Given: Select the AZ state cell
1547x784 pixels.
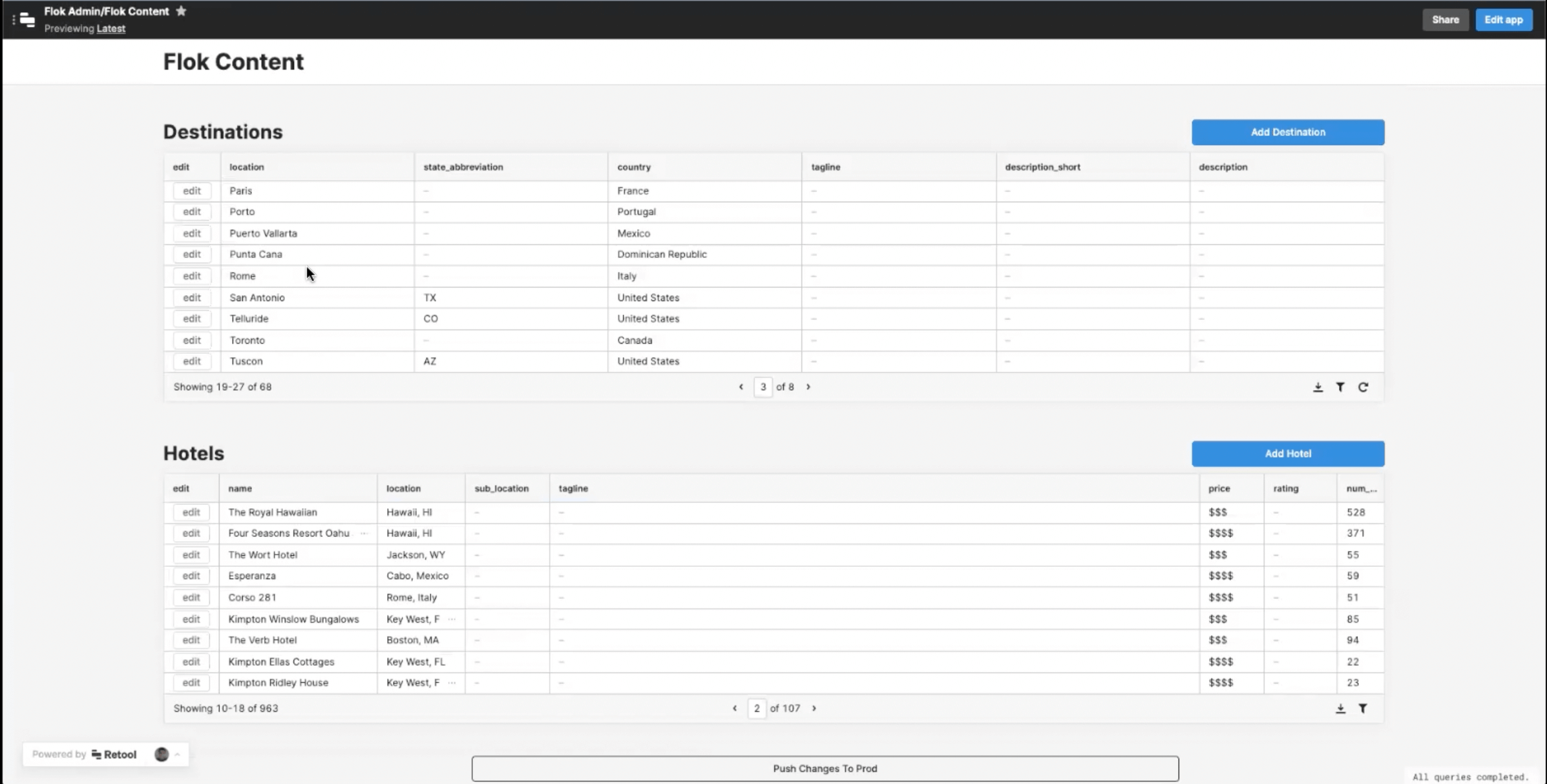Looking at the screenshot, I should click(x=511, y=361).
